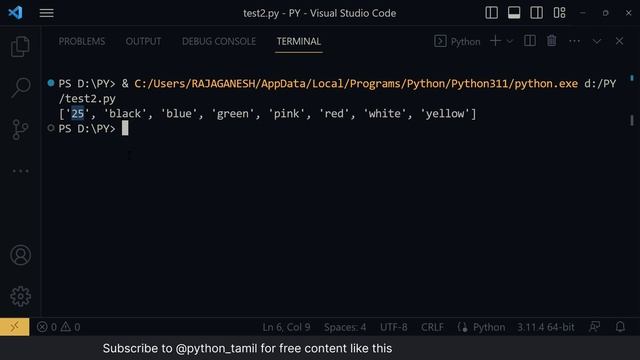Open the Manage gear settings icon
Viewport: 640px width, 360px height.
20,296
